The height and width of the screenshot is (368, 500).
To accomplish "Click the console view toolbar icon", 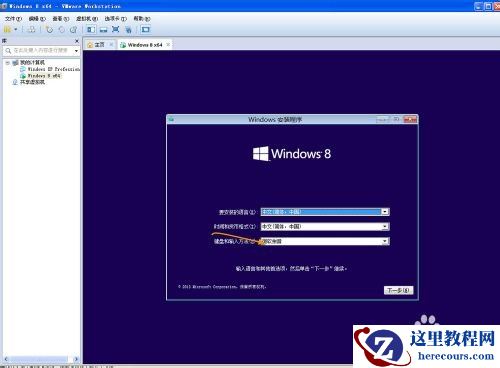I will click(x=146, y=30).
